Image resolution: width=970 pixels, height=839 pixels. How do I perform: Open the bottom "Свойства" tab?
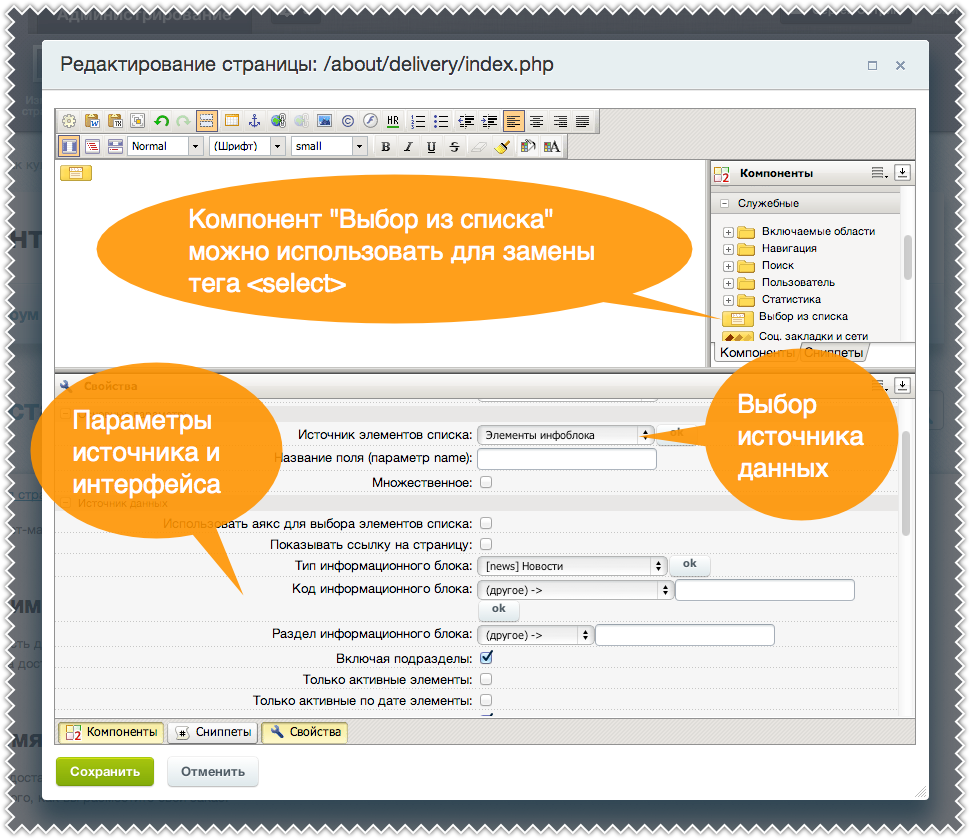click(304, 732)
